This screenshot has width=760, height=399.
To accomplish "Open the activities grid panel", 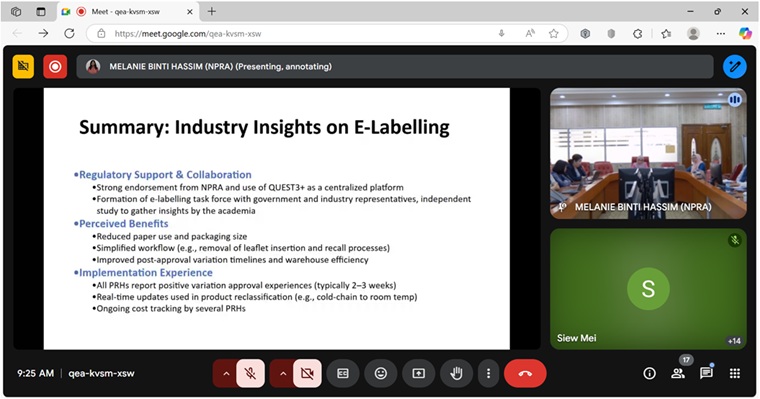I will (x=735, y=373).
